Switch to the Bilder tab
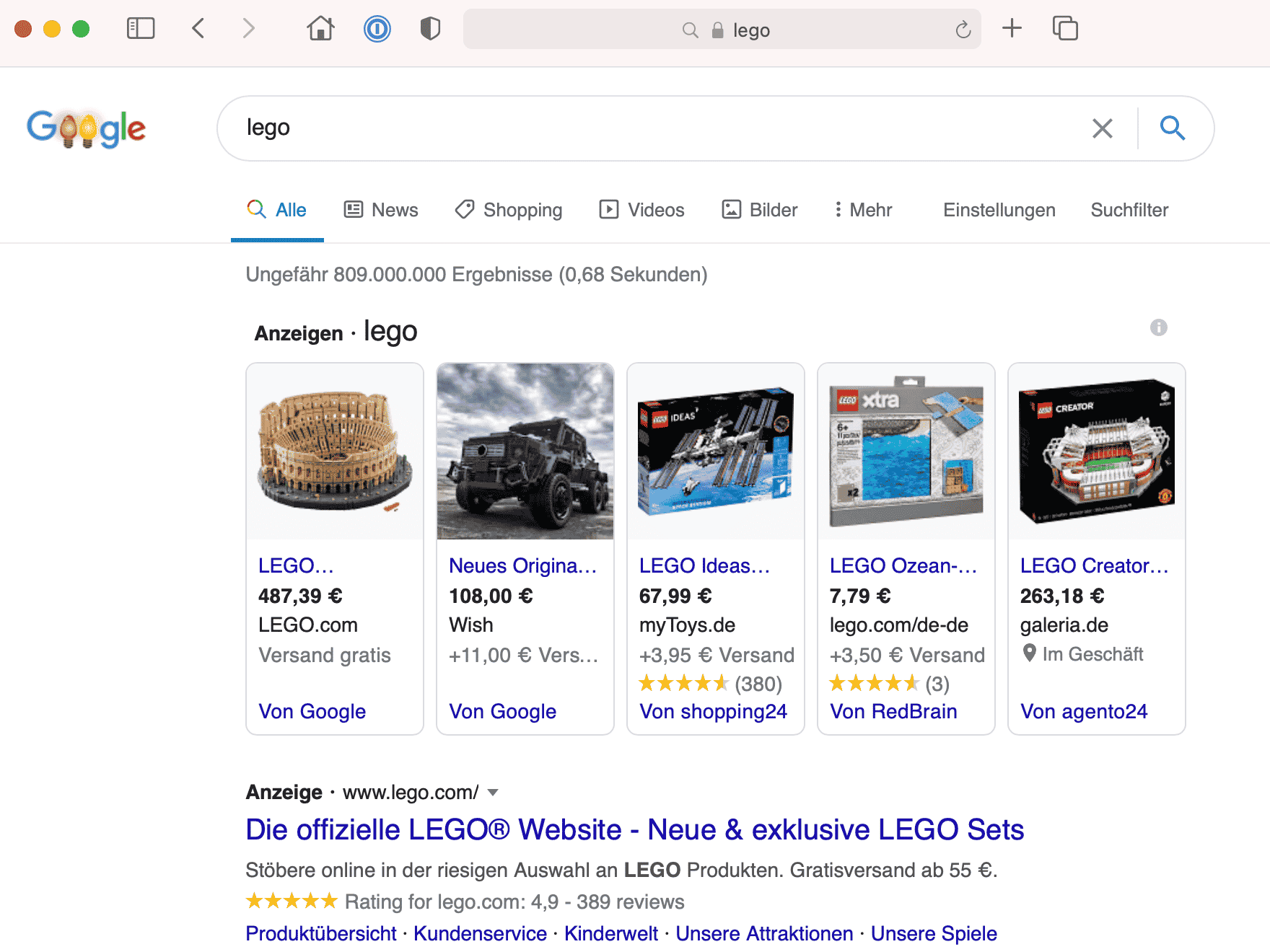The height and width of the screenshot is (952, 1270). click(x=760, y=210)
